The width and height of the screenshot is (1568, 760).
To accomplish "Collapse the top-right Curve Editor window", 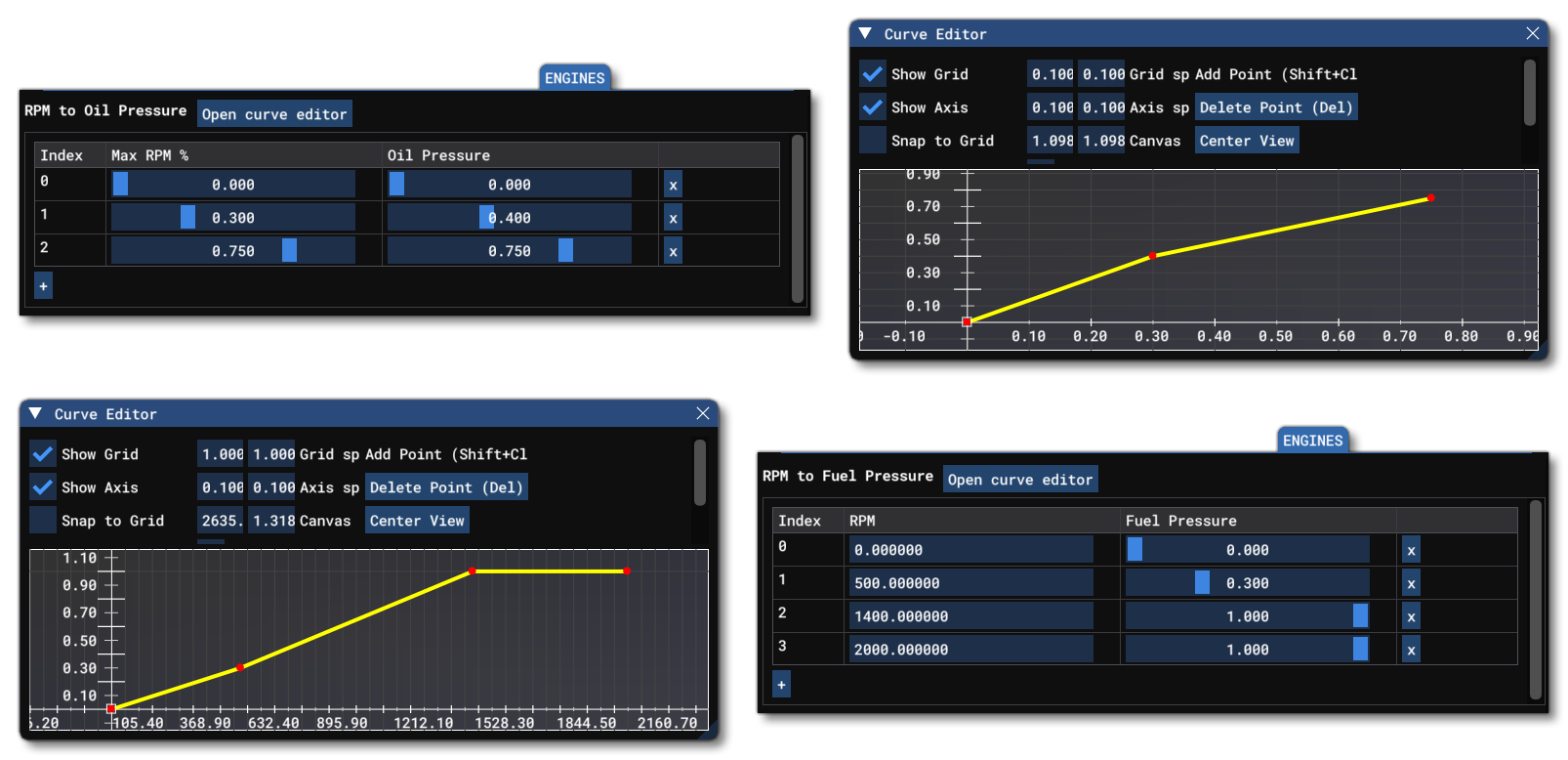I will tap(865, 33).
